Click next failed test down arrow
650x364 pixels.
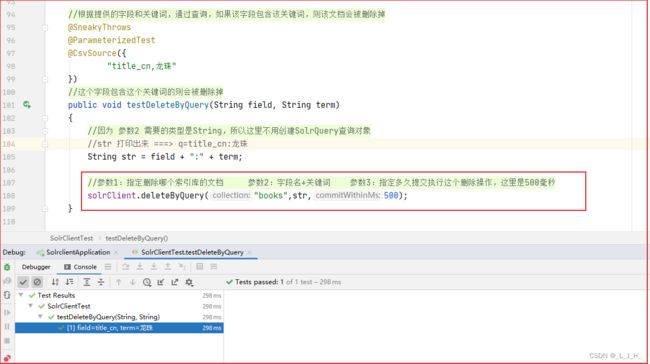(133, 282)
